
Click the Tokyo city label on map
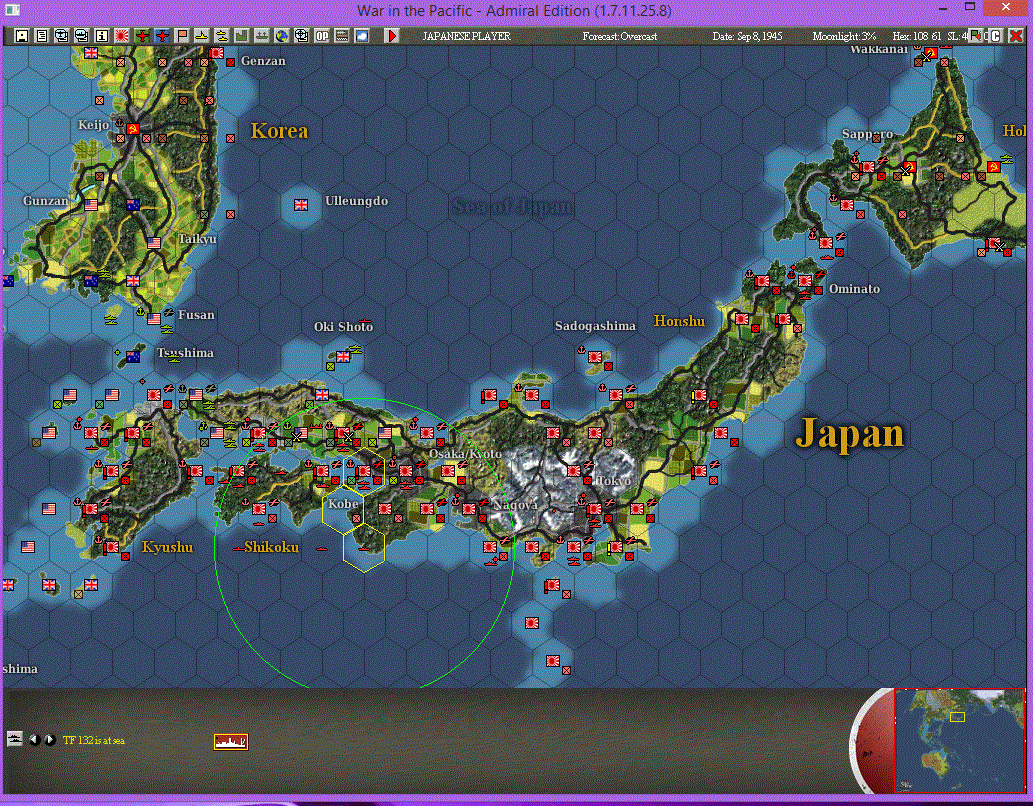613,481
